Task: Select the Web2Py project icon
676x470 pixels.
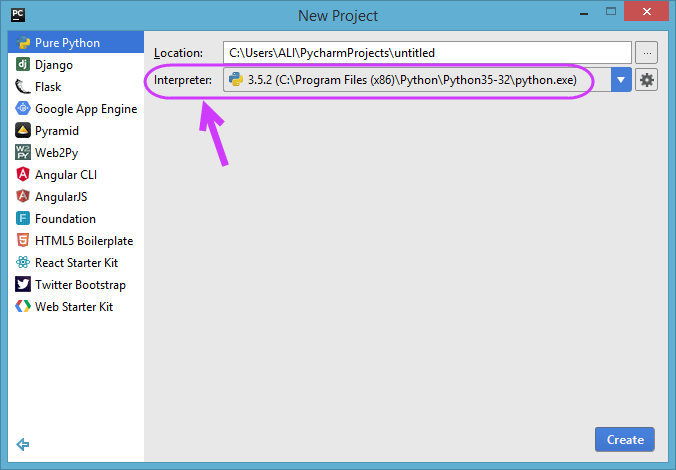Action: pos(22,153)
